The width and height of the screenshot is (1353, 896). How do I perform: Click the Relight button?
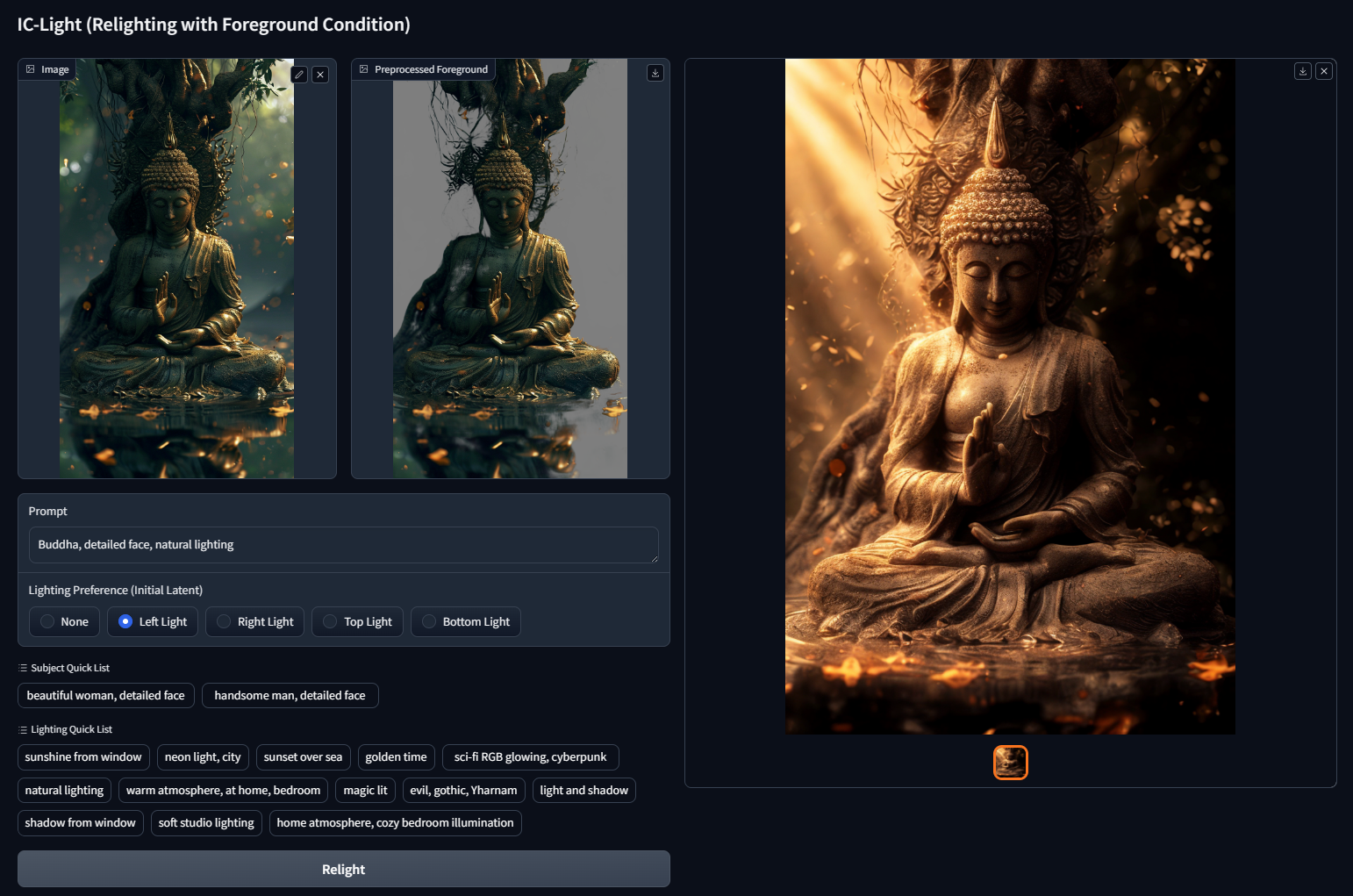pyautogui.click(x=343, y=869)
